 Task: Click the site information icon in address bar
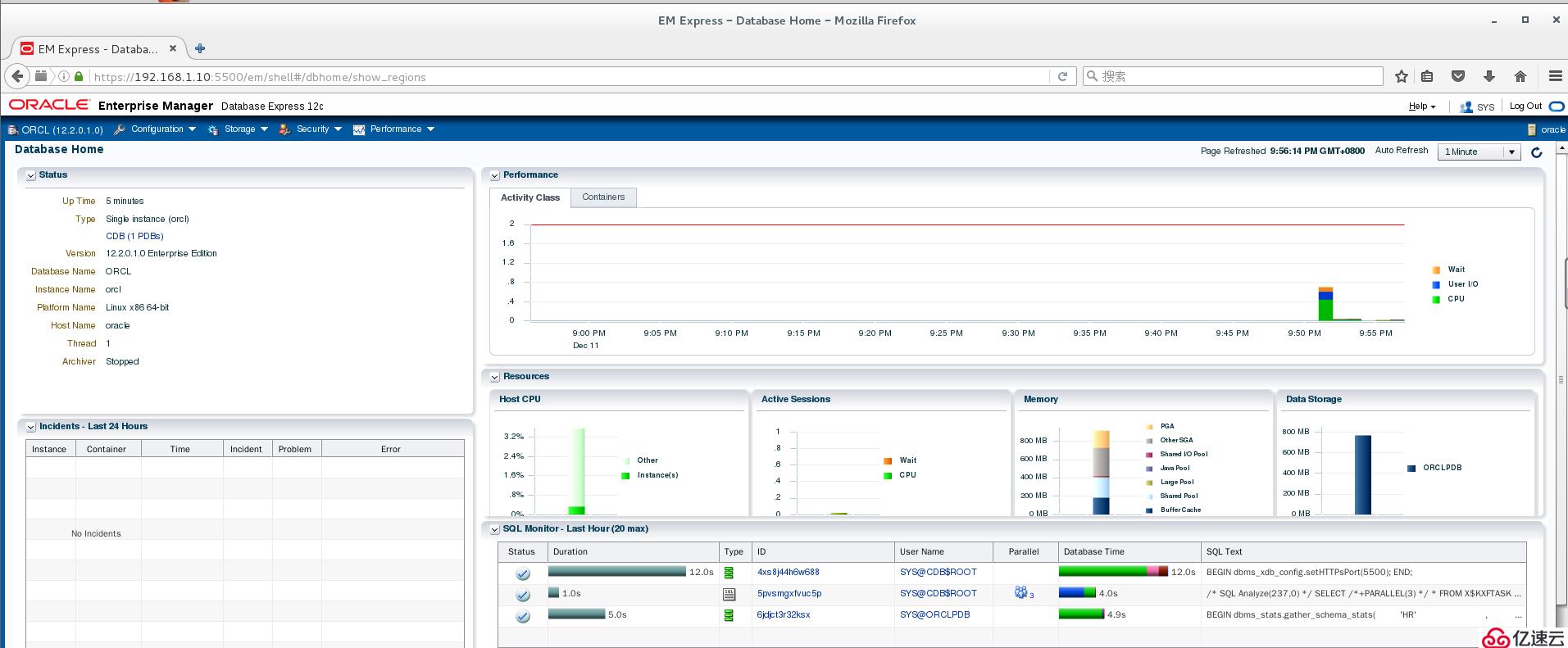[63, 76]
